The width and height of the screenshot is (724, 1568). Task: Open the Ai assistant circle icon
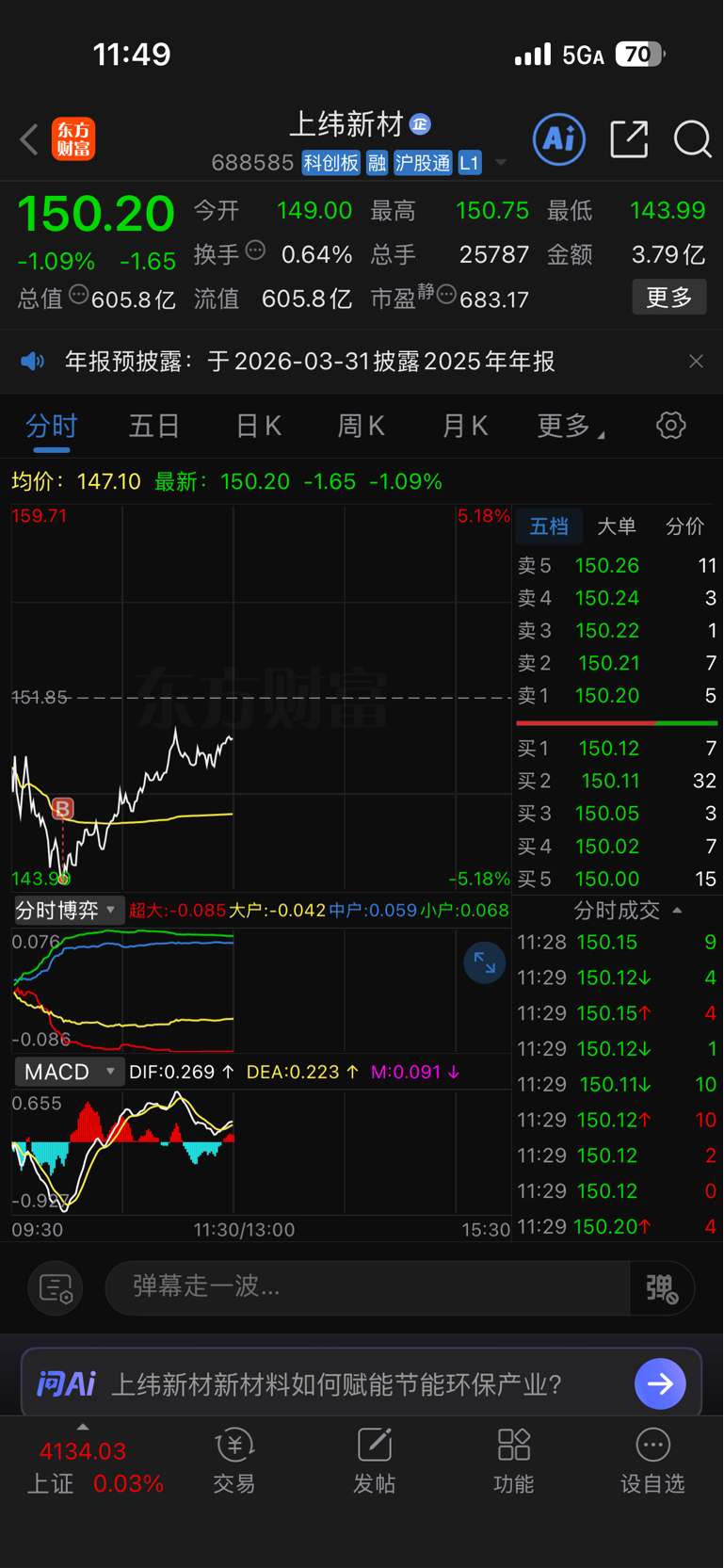pyautogui.click(x=559, y=139)
